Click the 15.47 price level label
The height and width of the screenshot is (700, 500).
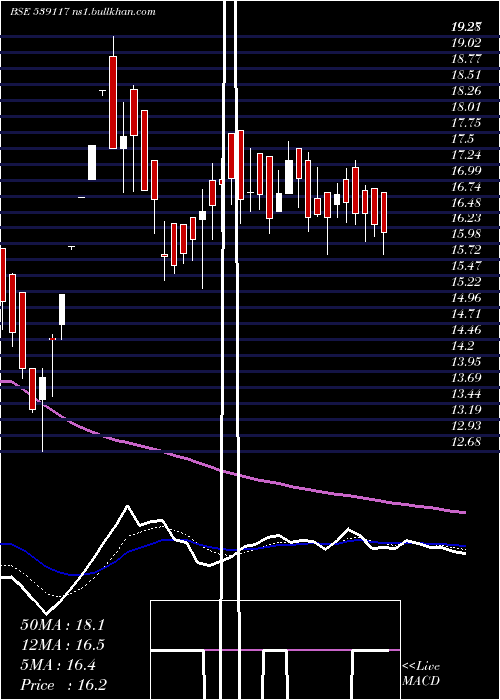[x=466, y=267]
